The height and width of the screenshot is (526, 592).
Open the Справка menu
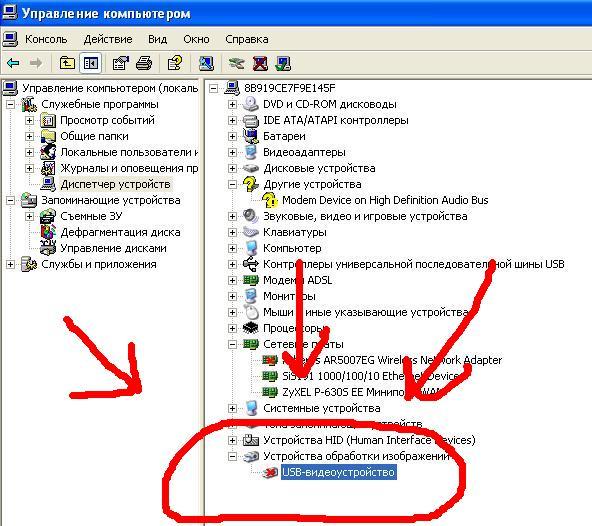pyautogui.click(x=247, y=39)
